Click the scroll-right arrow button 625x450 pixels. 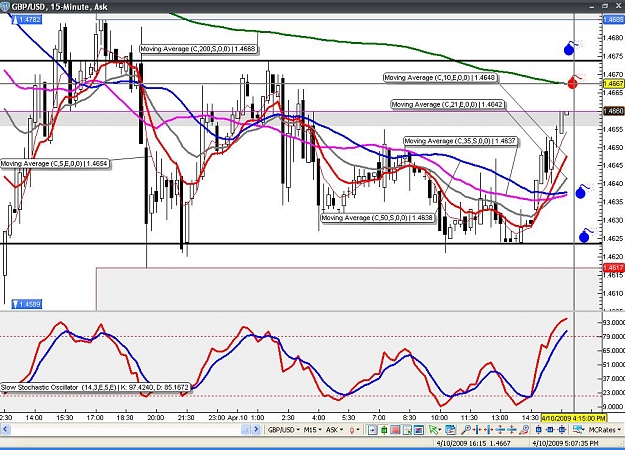pos(256,429)
